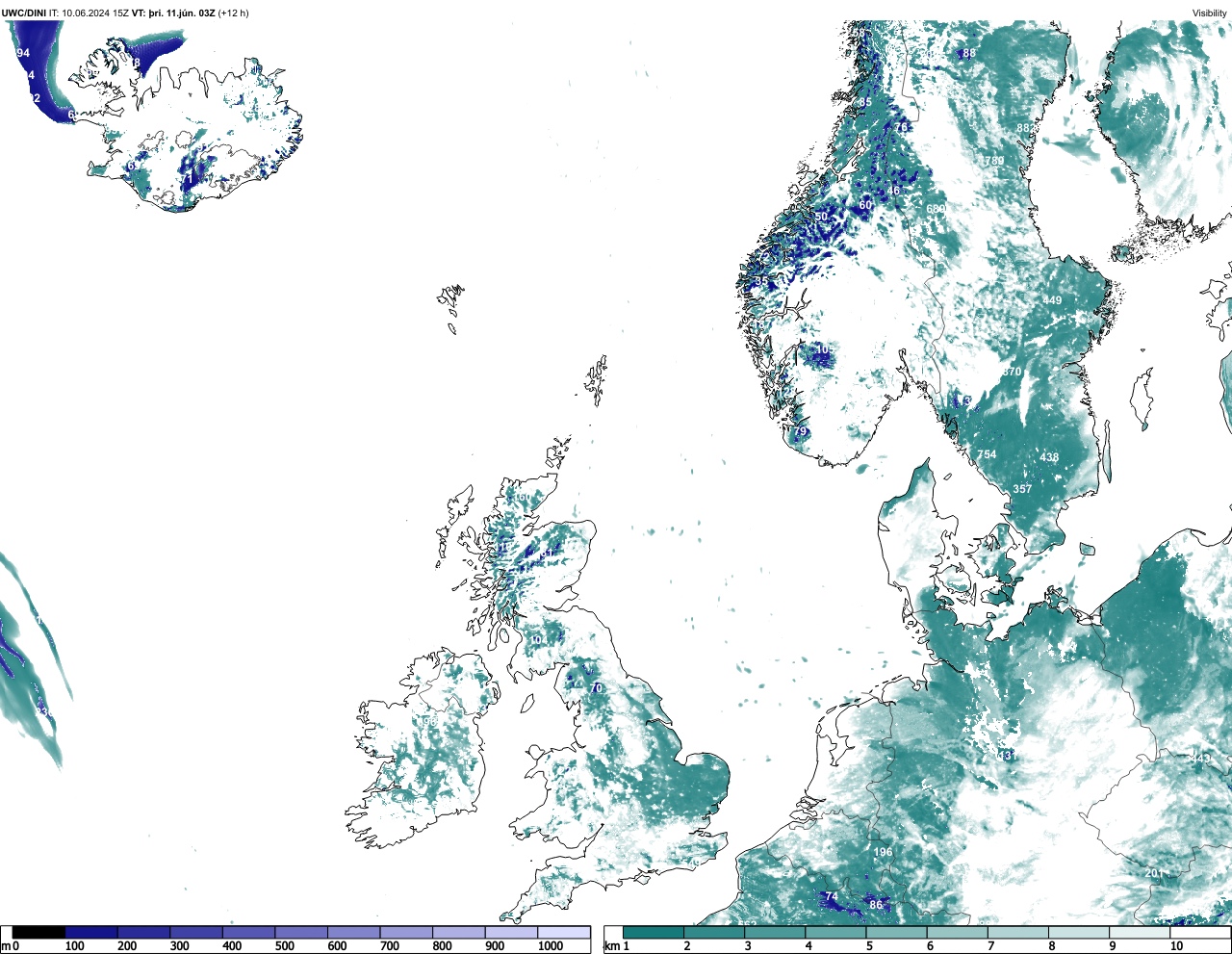Click the black 0–100 m legend swatch
The height and width of the screenshot is (954, 1232).
tap(38, 932)
